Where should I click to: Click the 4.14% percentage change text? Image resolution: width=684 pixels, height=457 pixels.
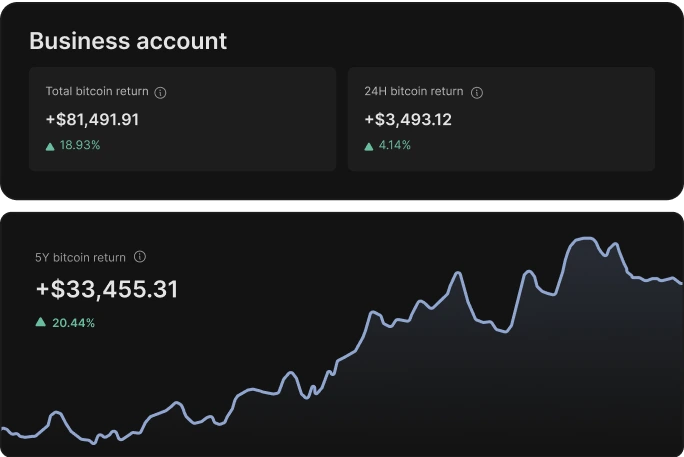(394, 145)
